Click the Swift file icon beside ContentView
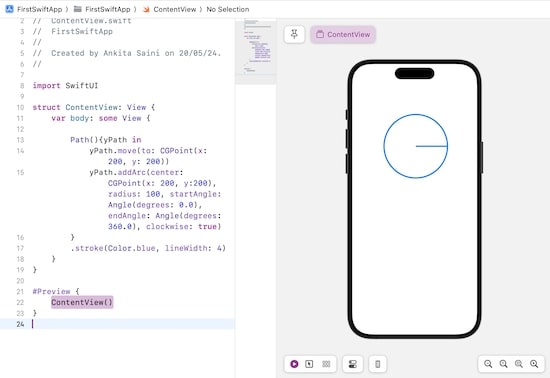550x378 pixels. 146,9
